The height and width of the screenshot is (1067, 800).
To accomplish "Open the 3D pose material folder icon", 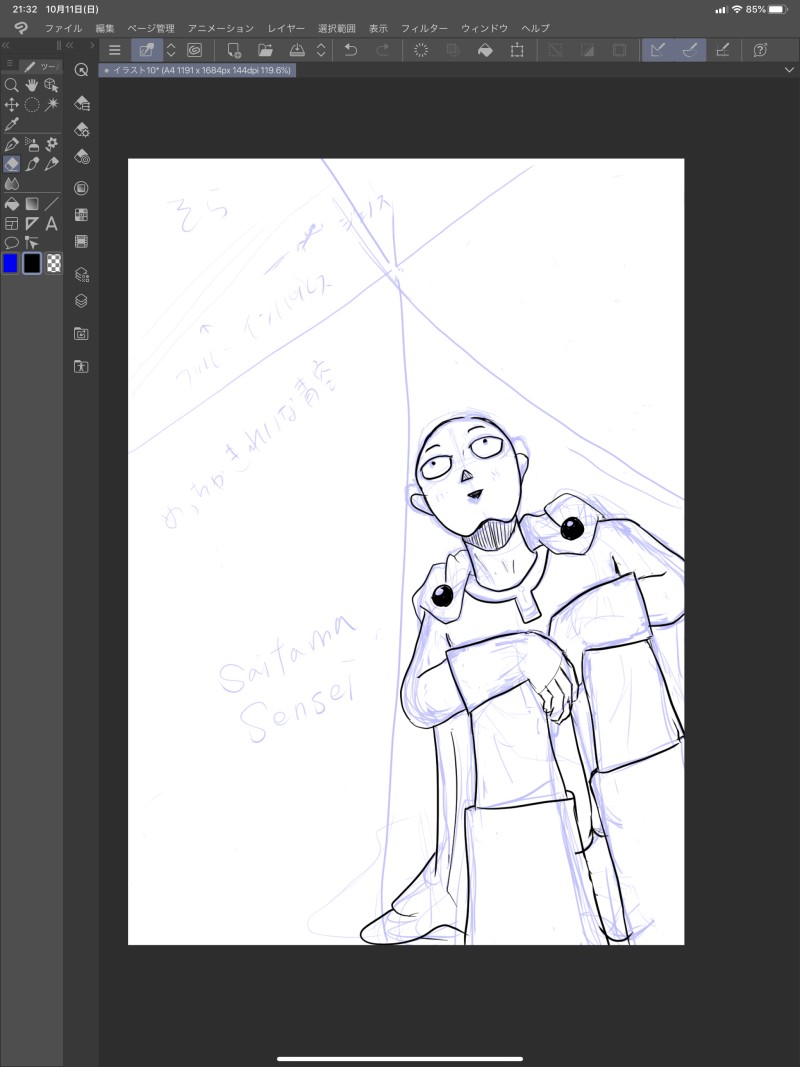I will [x=81, y=366].
